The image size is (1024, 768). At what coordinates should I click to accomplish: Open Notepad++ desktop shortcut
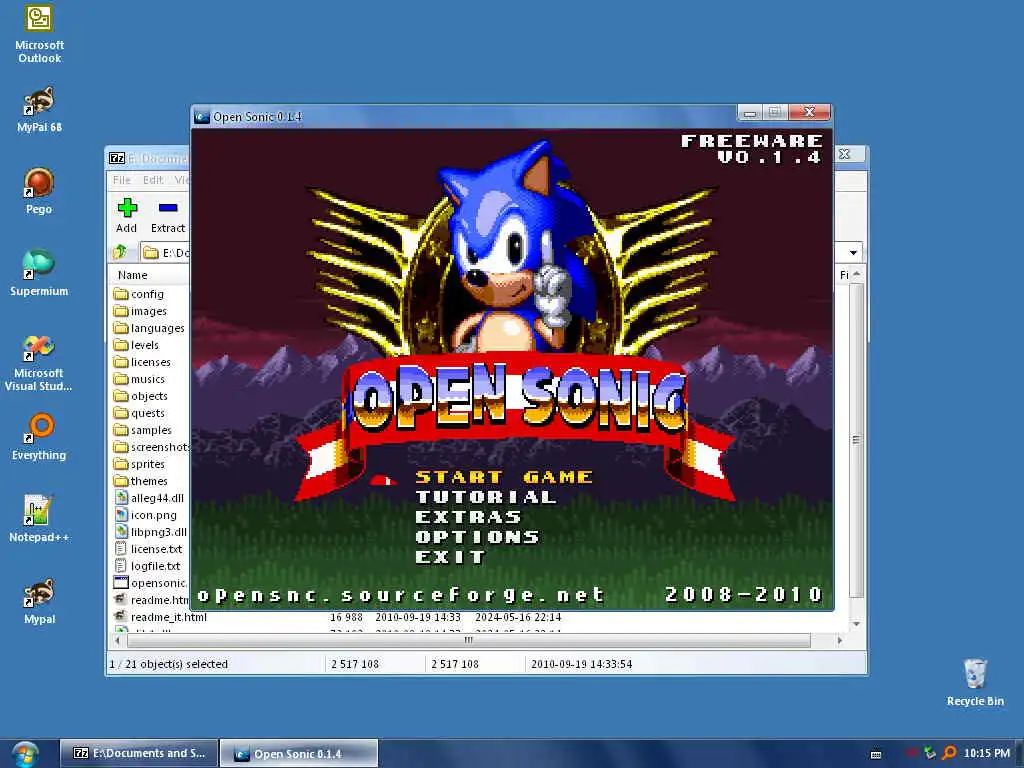[39, 519]
